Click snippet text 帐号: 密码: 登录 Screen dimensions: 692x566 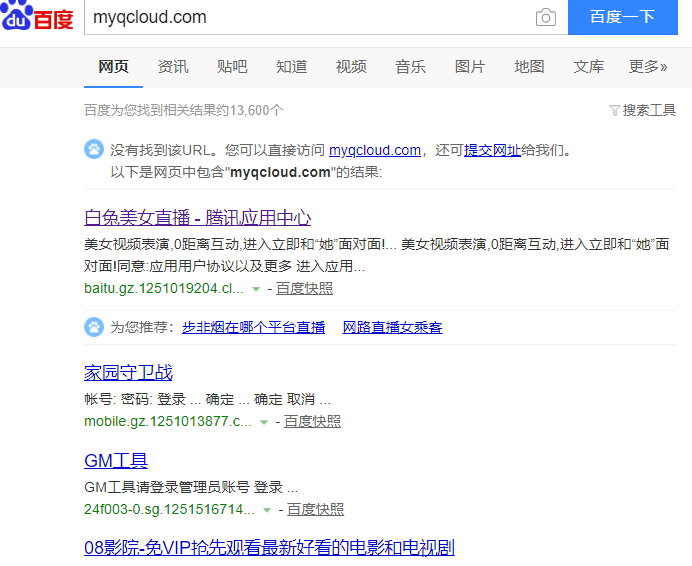click(x=135, y=399)
